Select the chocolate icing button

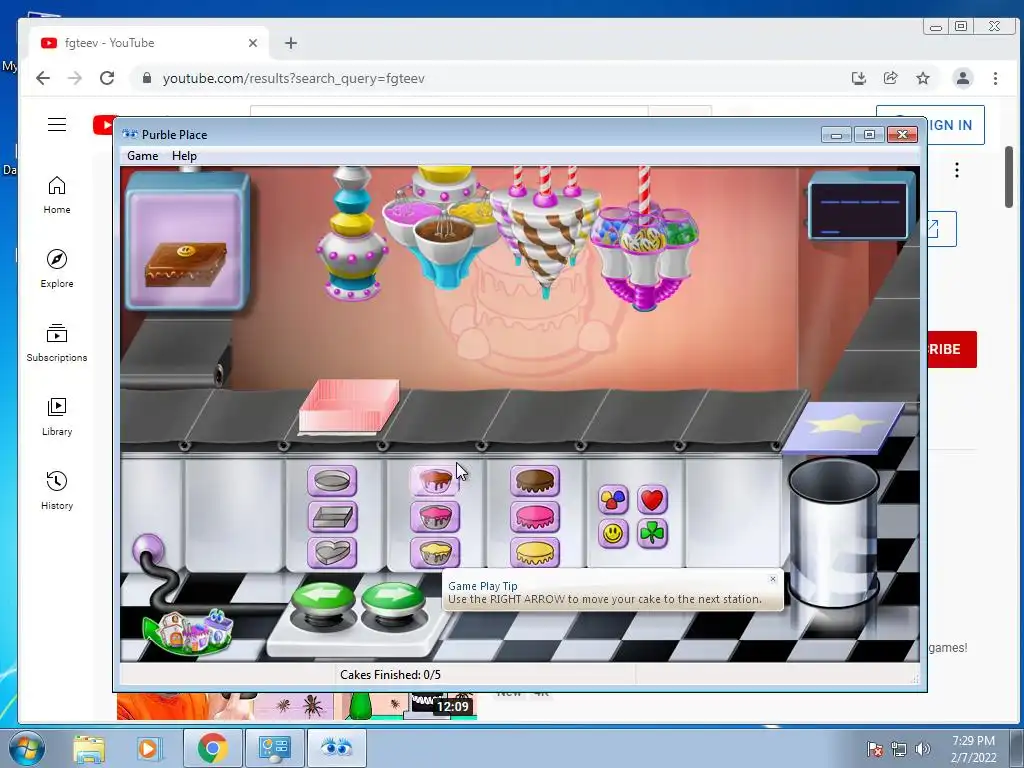click(x=535, y=481)
